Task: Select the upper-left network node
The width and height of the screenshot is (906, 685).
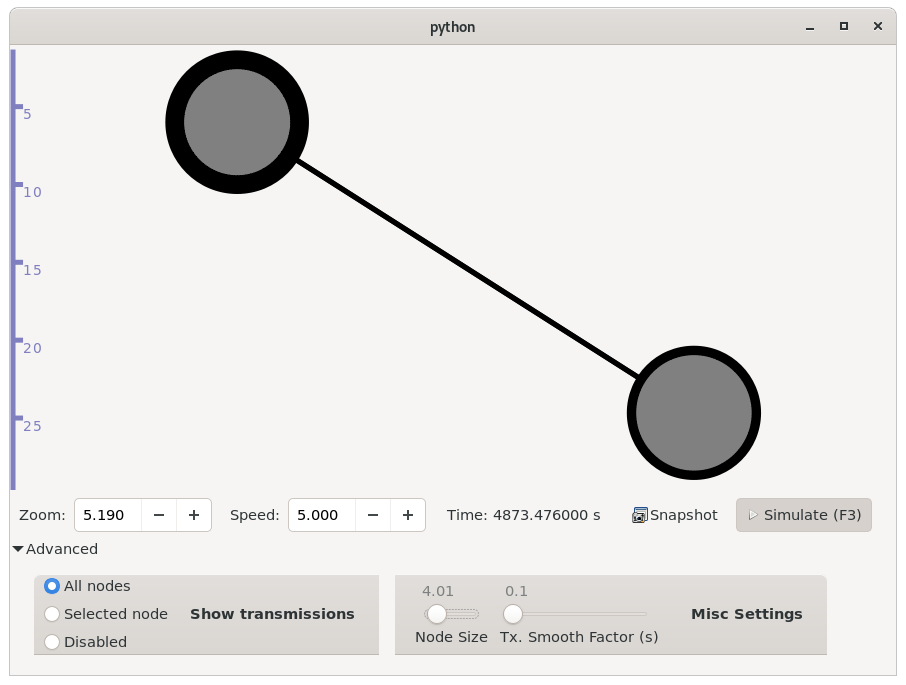Action: coord(237,122)
